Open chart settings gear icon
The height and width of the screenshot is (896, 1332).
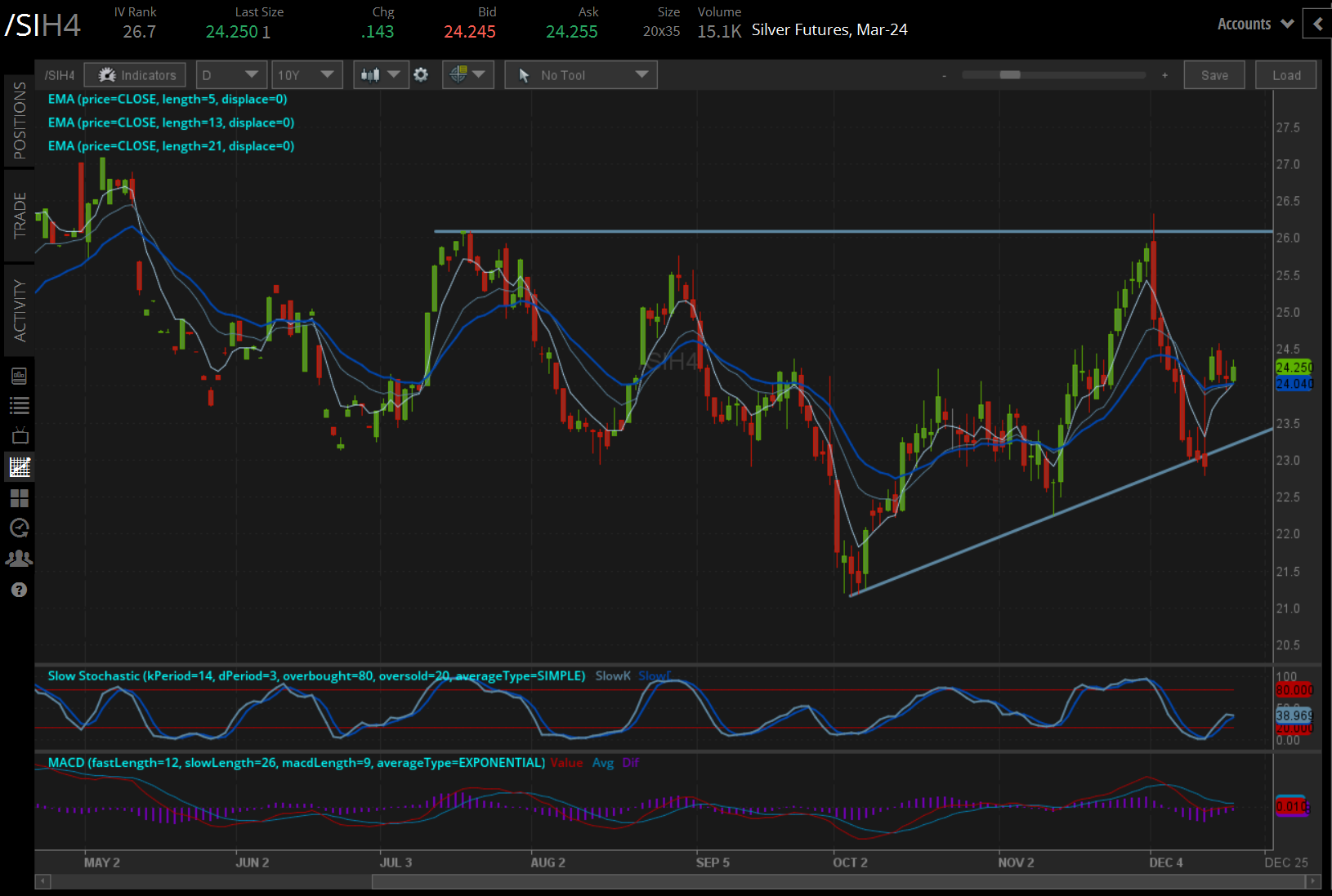[421, 75]
